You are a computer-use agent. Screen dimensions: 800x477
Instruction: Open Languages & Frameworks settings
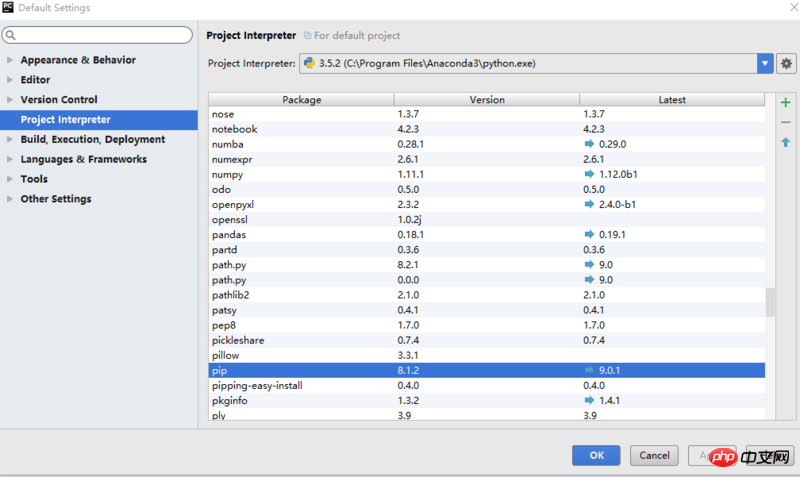[83, 159]
